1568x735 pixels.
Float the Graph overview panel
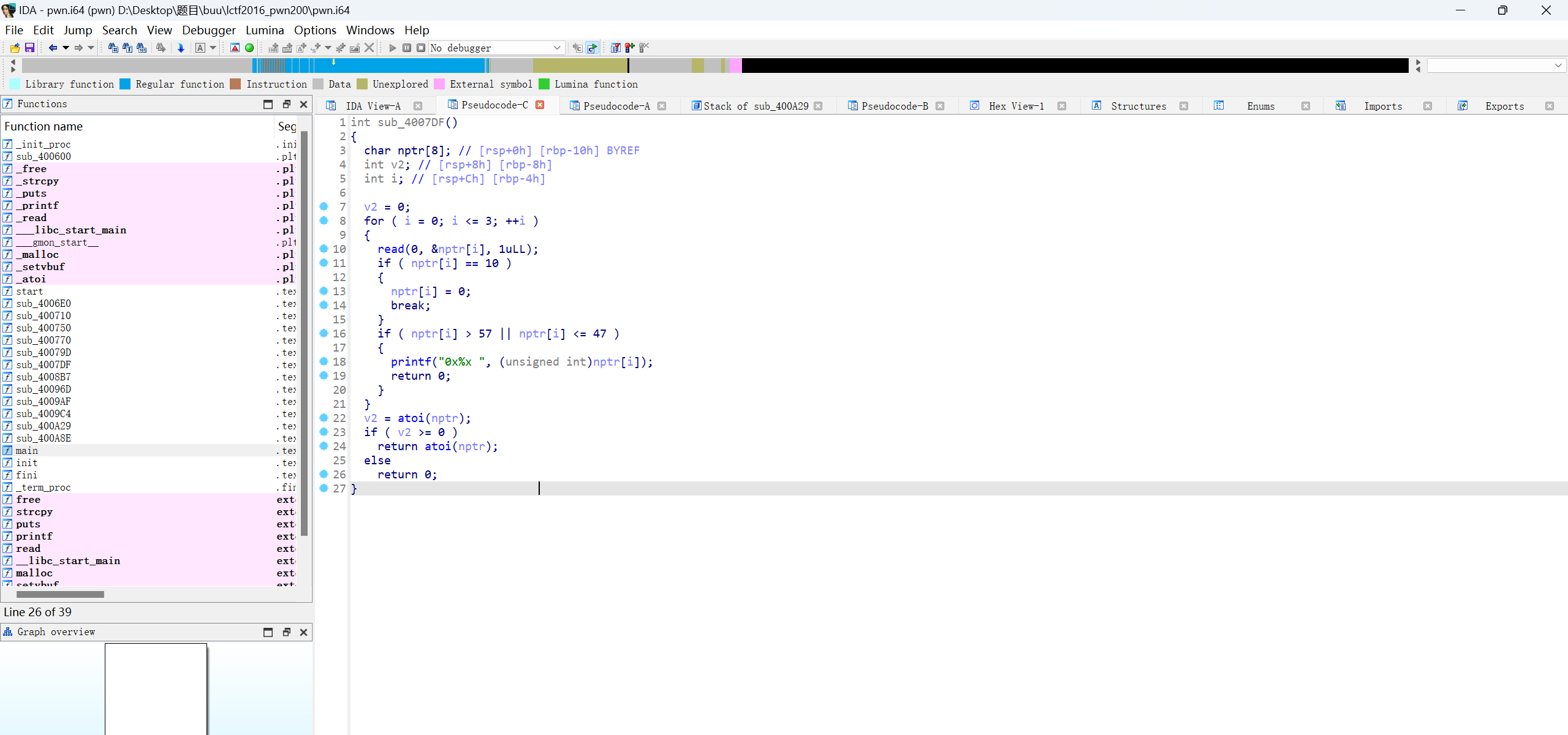(x=286, y=632)
